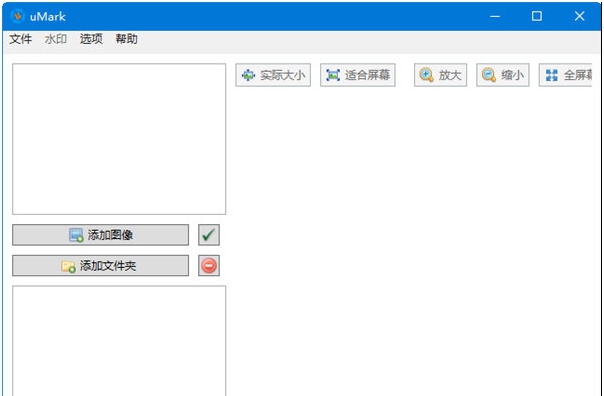
Task: Maximize the uMark window
Action: [537, 16]
